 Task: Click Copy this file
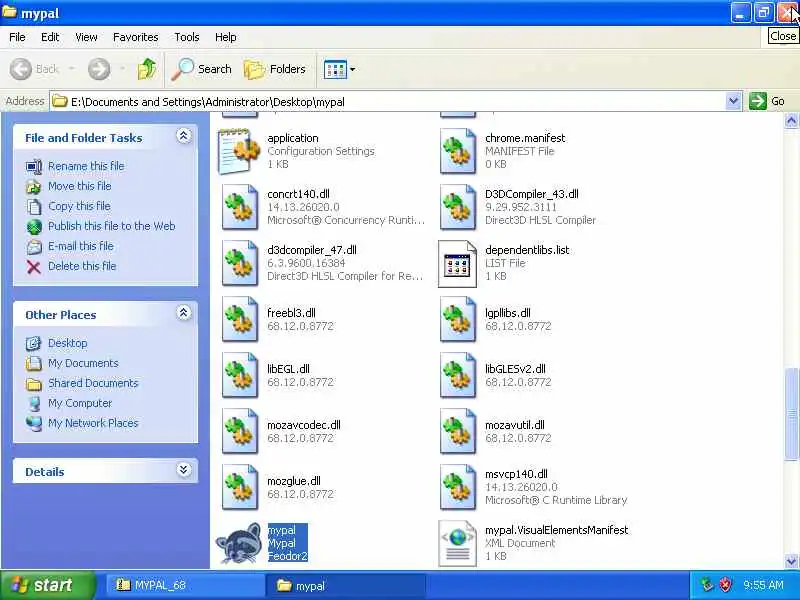[x=79, y=206]
